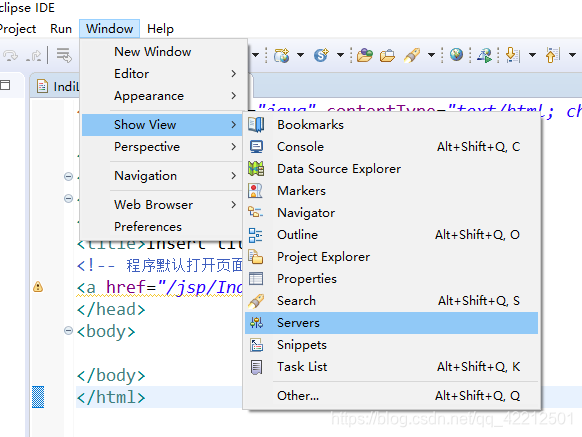Choose New Window from Window menu
Screen dimensions: 582x437
163,52
